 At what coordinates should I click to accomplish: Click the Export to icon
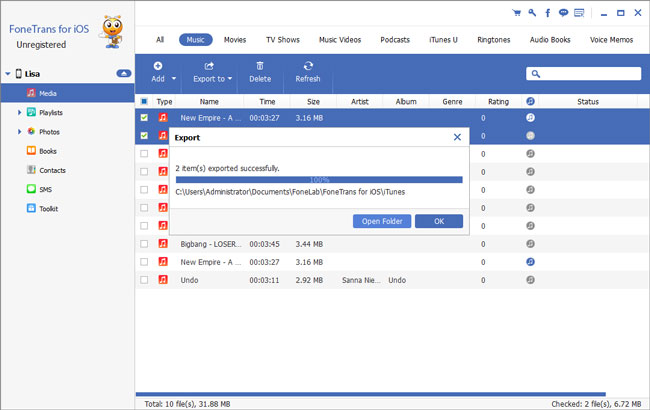click(x=209, y=66)
